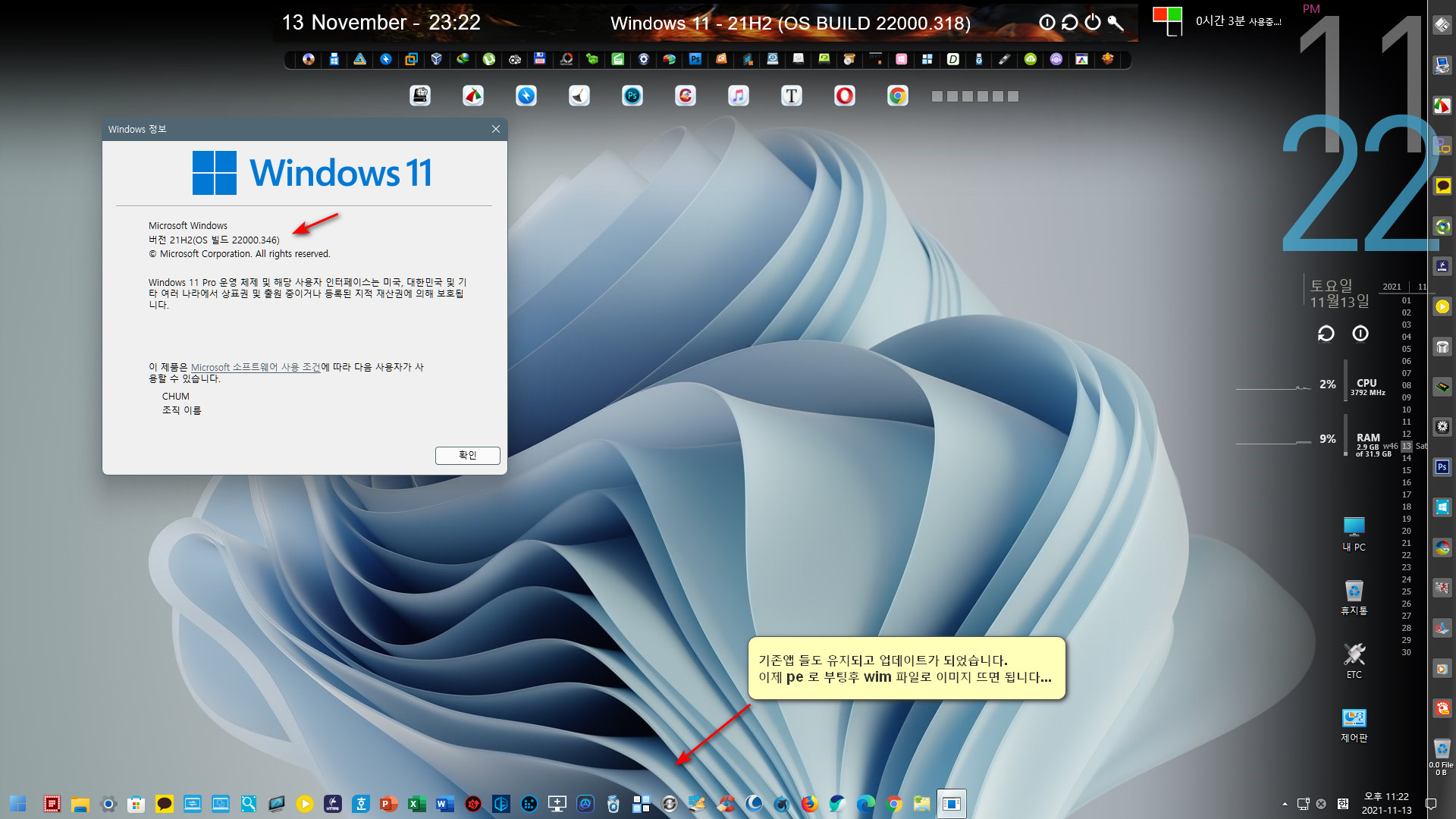Click the CPU 3792 MHz meter
1456x819 pixels.
(x=1367, y=387)
